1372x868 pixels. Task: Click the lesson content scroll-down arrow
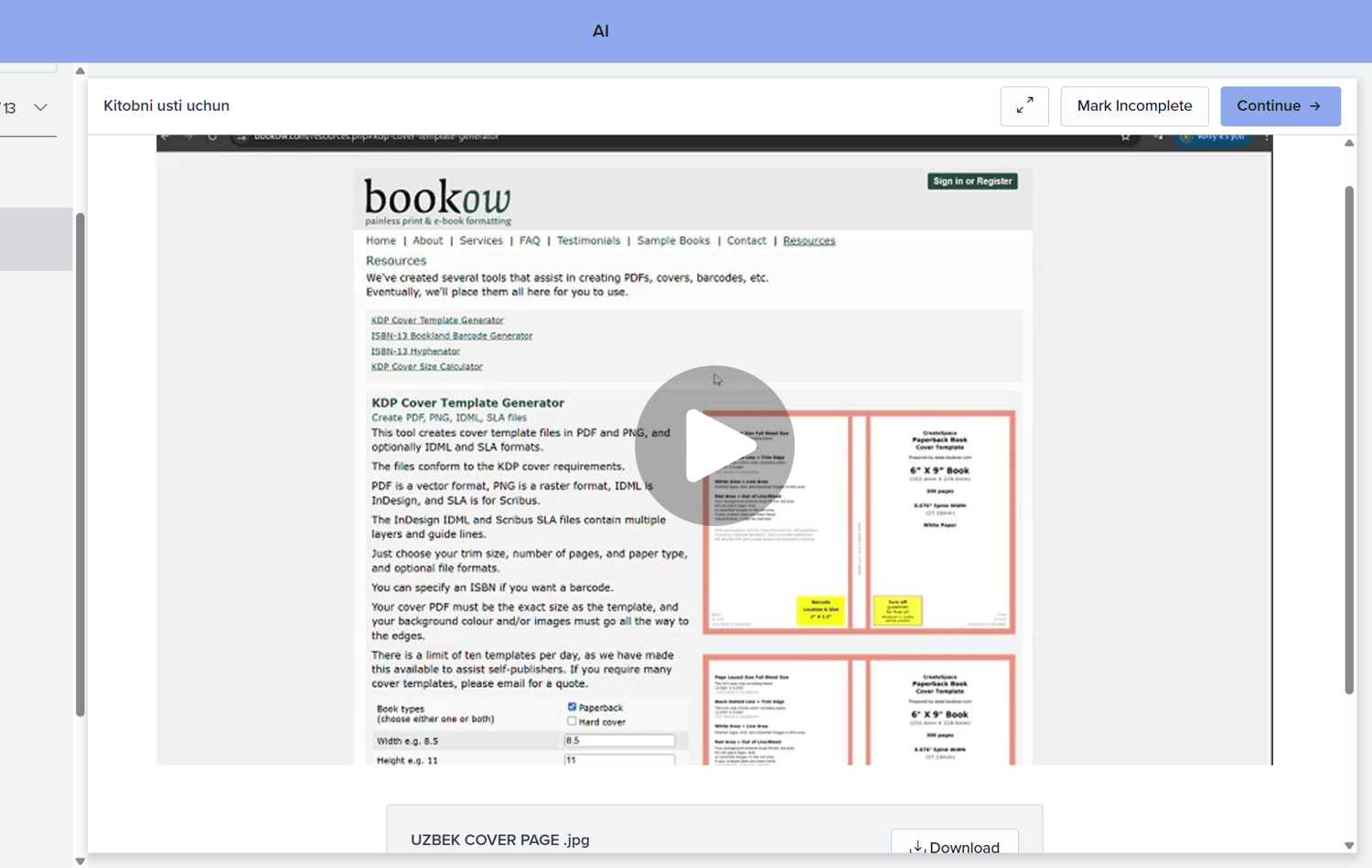coord(1349,846)
